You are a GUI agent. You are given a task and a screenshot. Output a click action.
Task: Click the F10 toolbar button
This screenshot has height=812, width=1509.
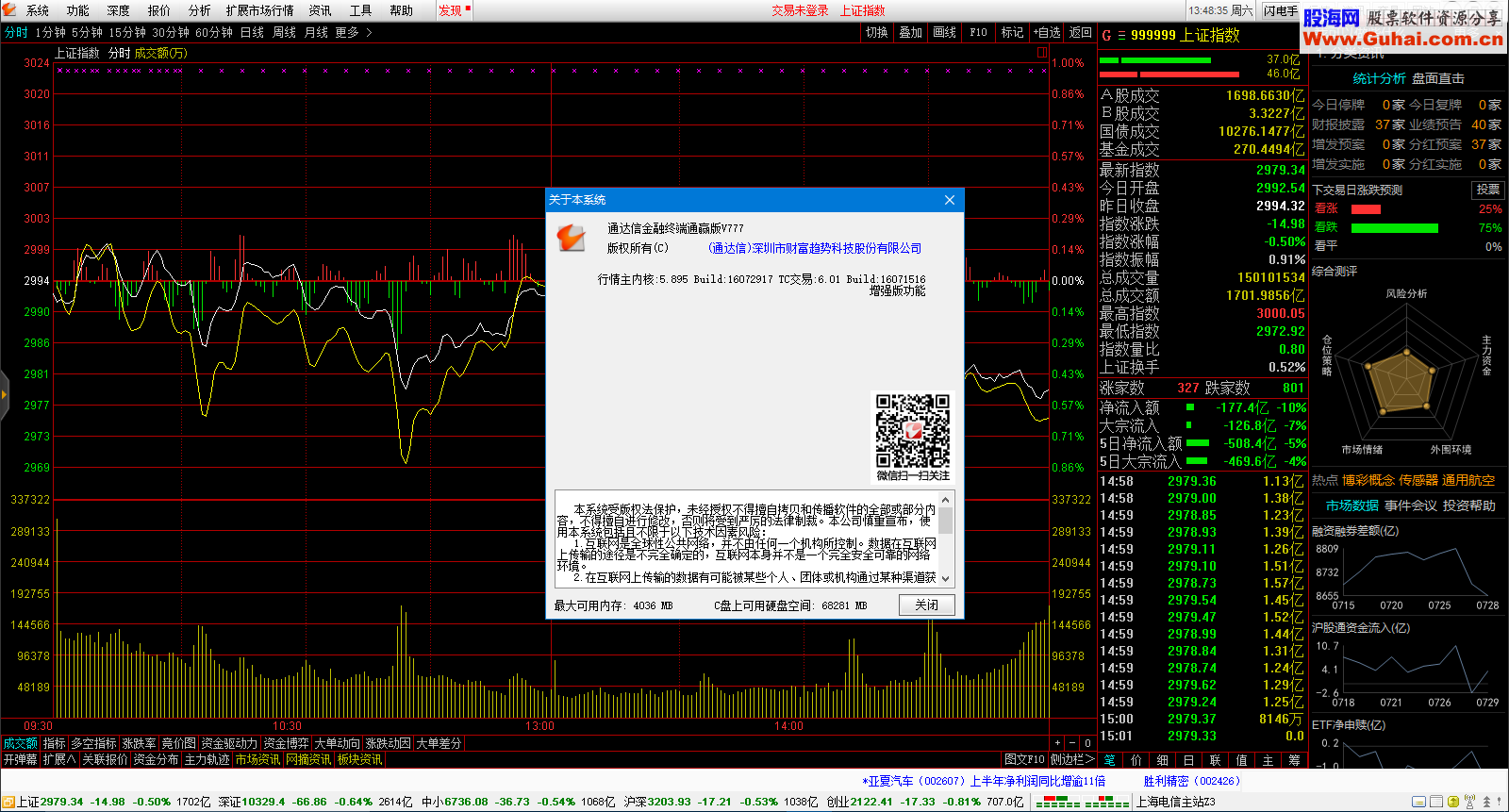[979, 32]
